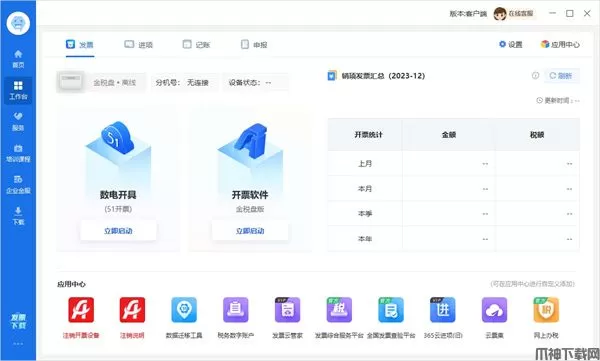The image size is (600, 361).
Task: Click 立即启动 under 开票软件
Action: tap(250, 231)
